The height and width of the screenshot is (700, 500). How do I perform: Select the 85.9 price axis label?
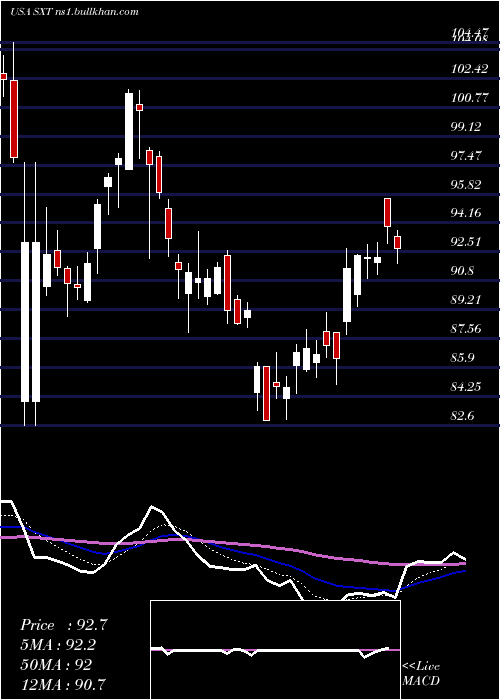462,358
